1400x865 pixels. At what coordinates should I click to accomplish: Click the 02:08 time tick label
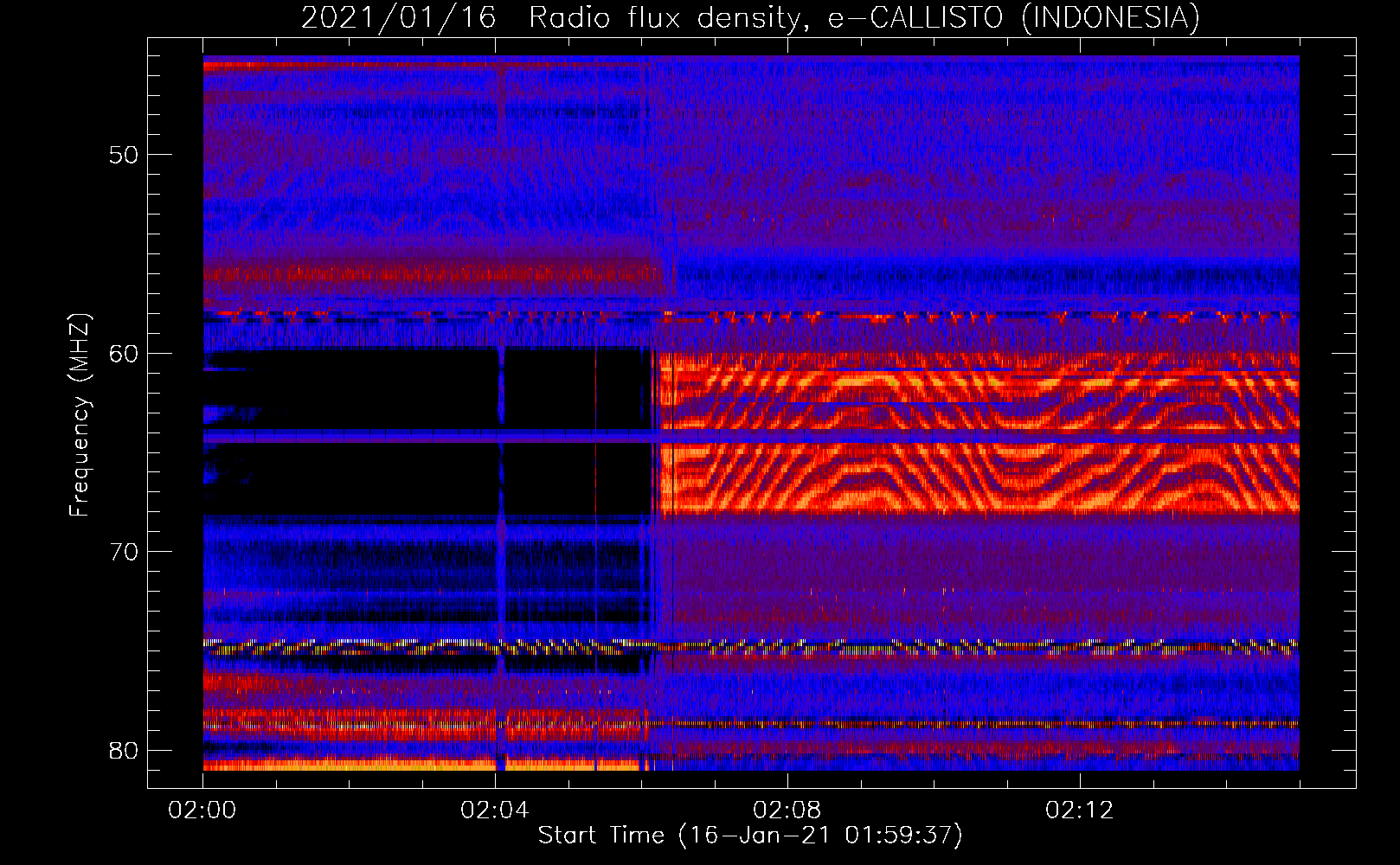[x=787, y=811]
